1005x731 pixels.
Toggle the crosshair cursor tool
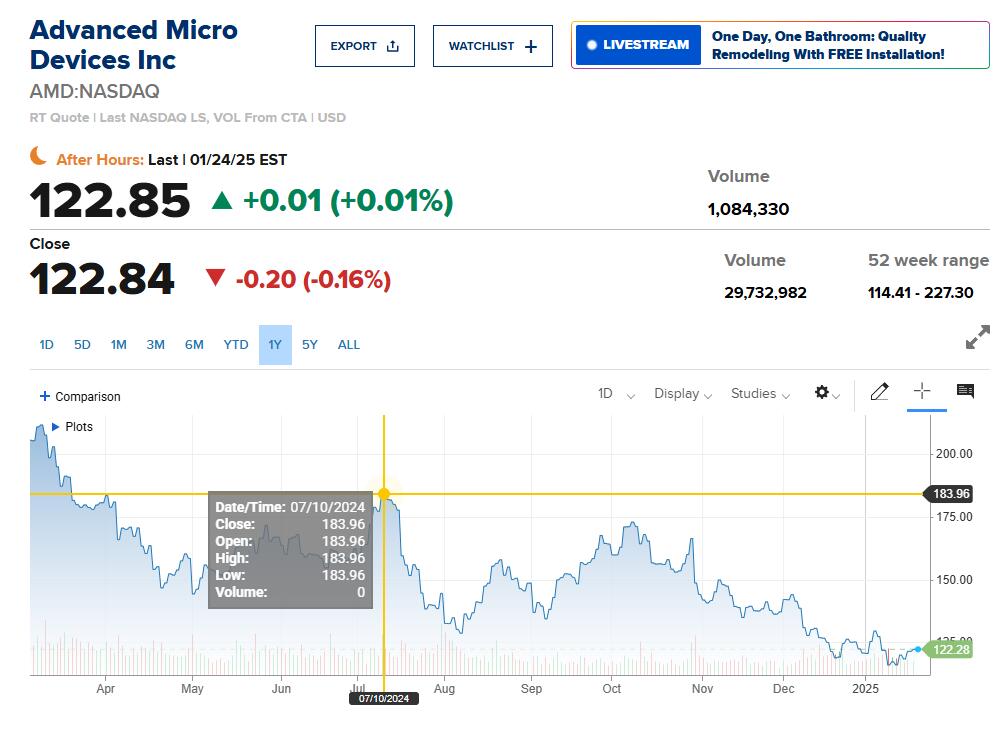click(922, 392)
